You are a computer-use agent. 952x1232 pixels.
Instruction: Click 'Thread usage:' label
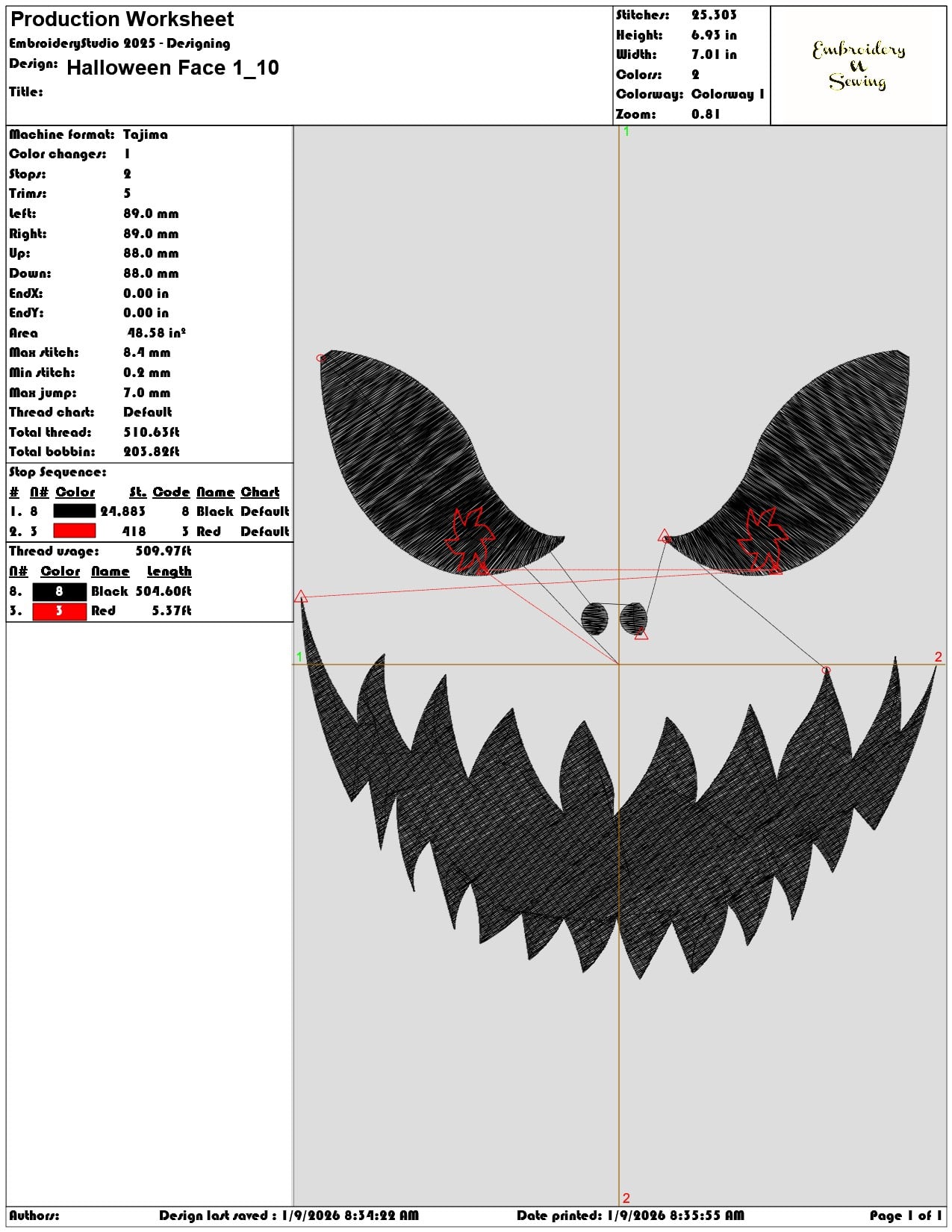point(54,551)
